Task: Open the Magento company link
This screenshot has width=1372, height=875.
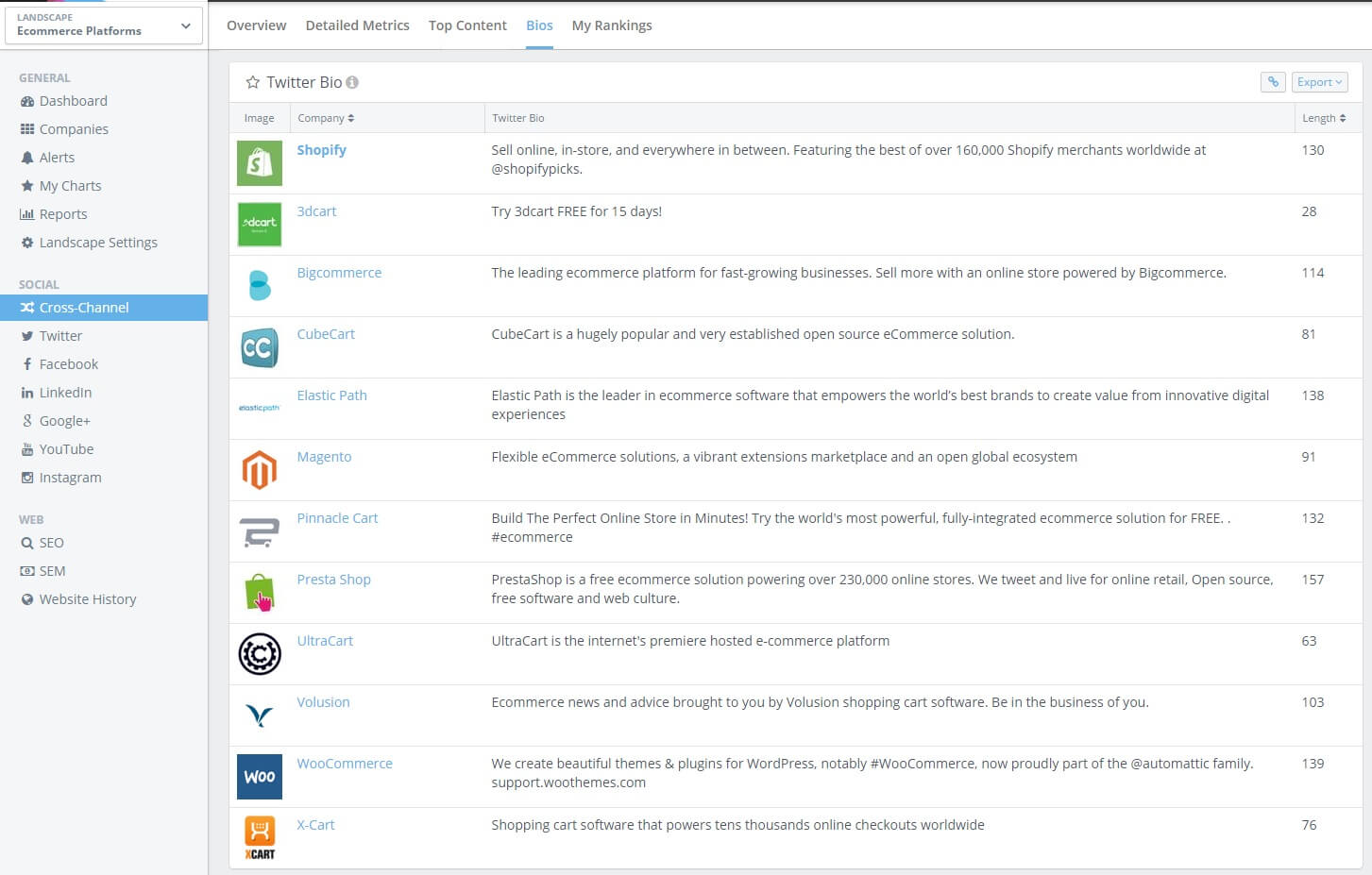Action: click(324, 457)
